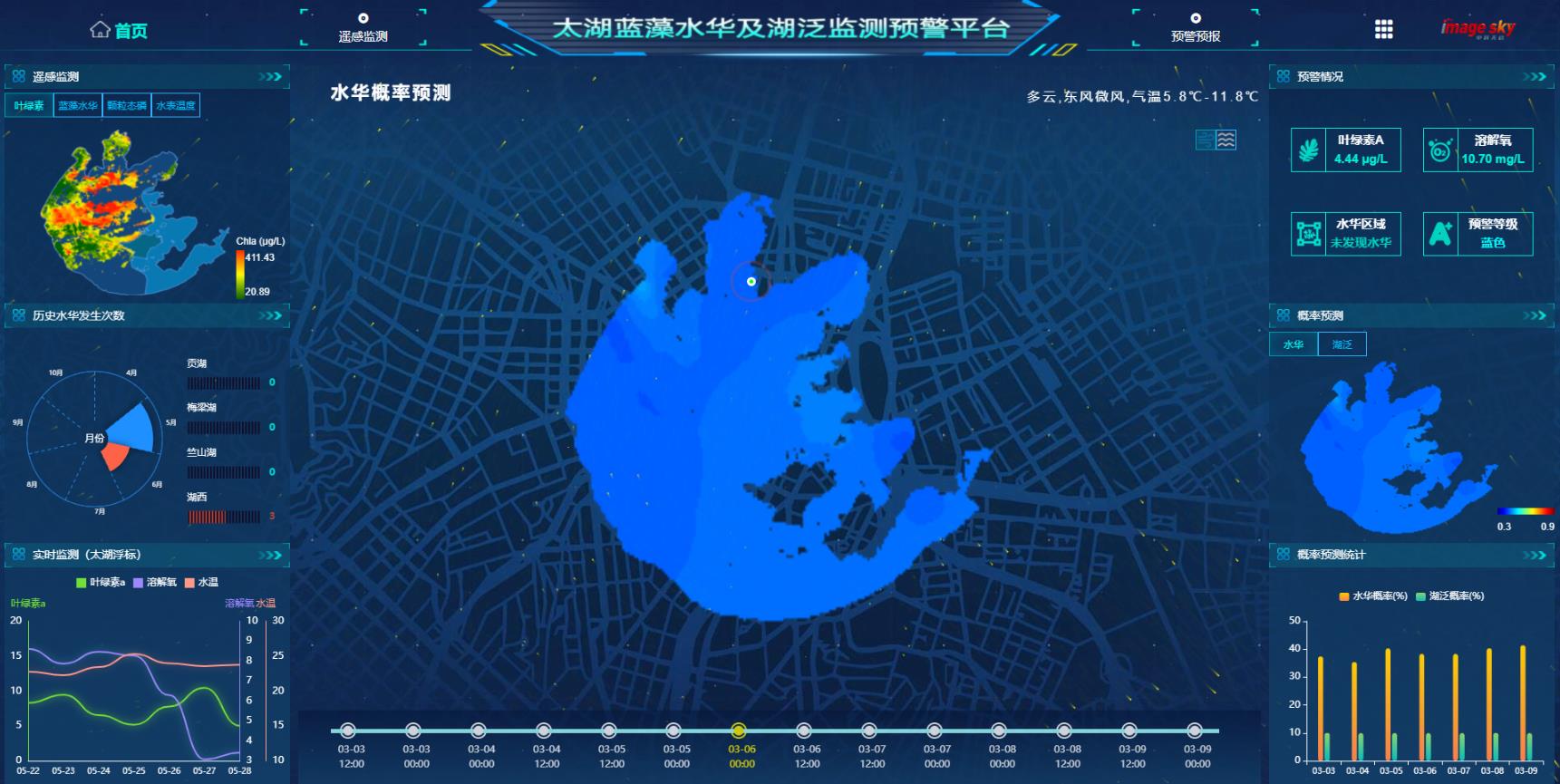Click the 预警等级 A+ icon

1440,235
